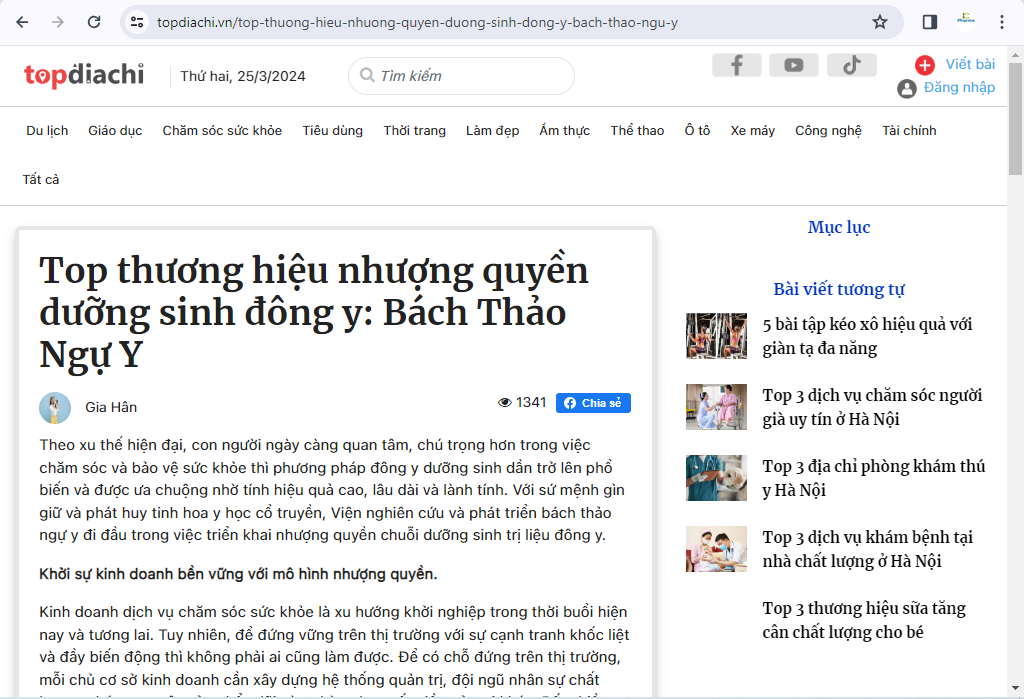Select the Ẩm thực menu item

565,131
